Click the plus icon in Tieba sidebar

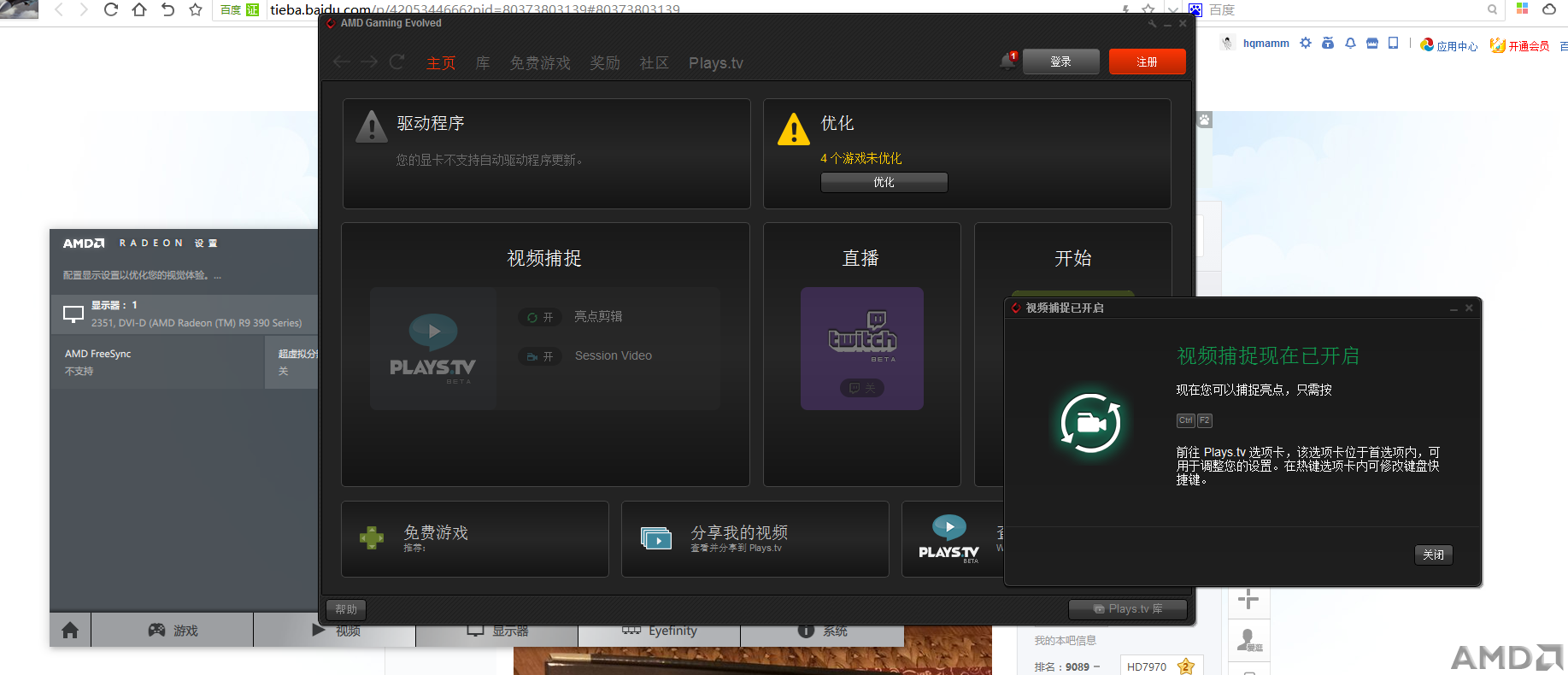[x=1248, y=600]
